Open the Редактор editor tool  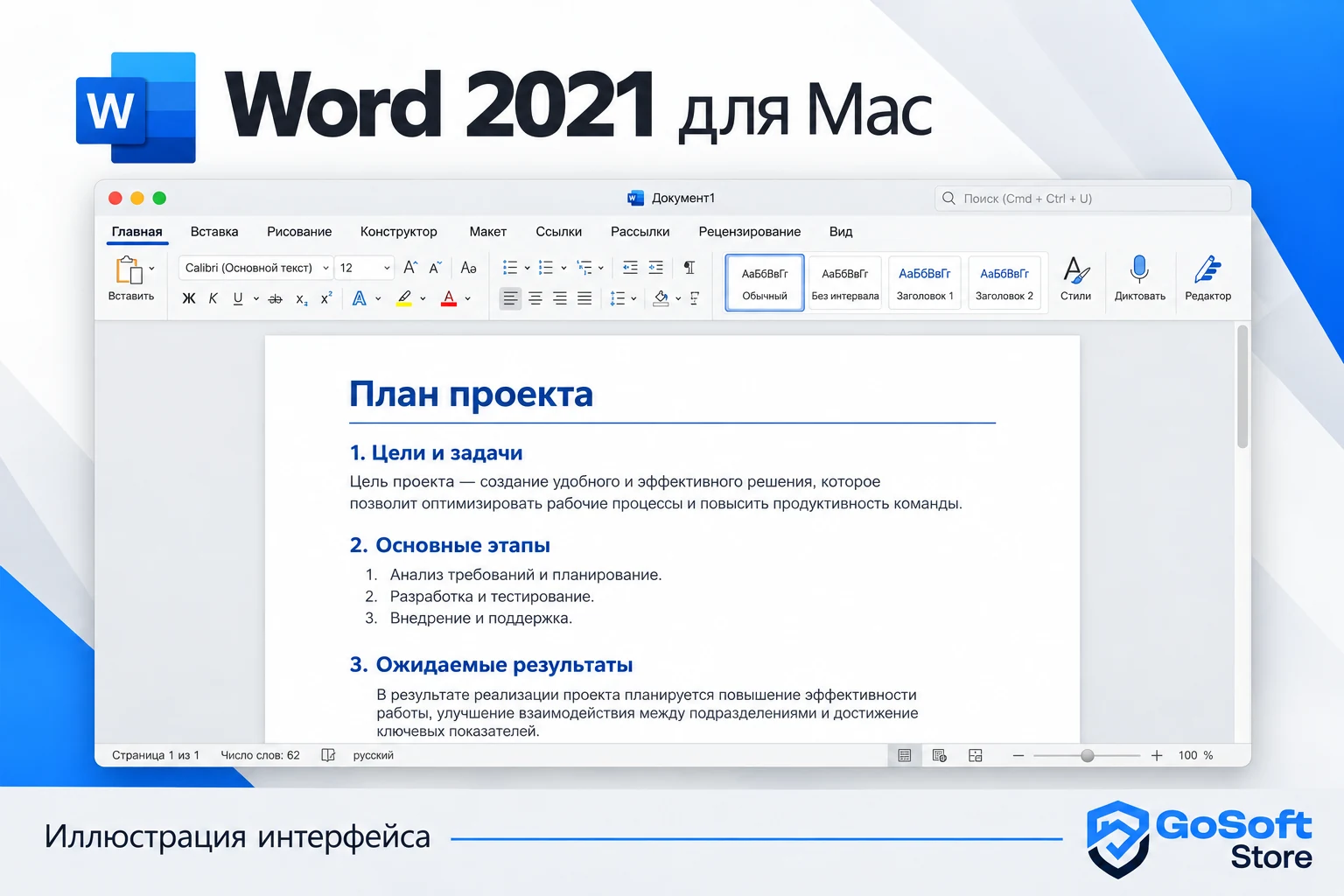(1207, 278)
